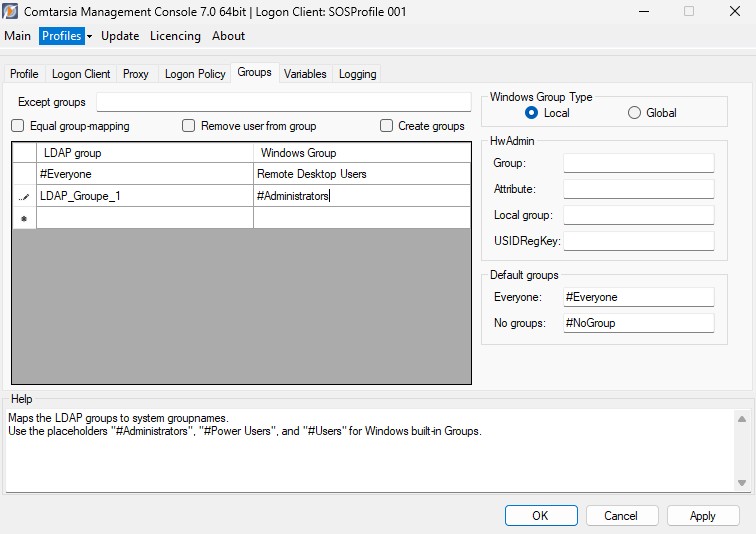
Task: Enable Equal group-mapping checkbox
Action: click(18, 126)
